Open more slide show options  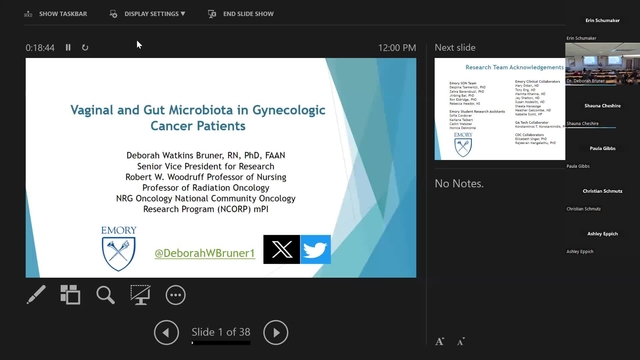[176, 295]
